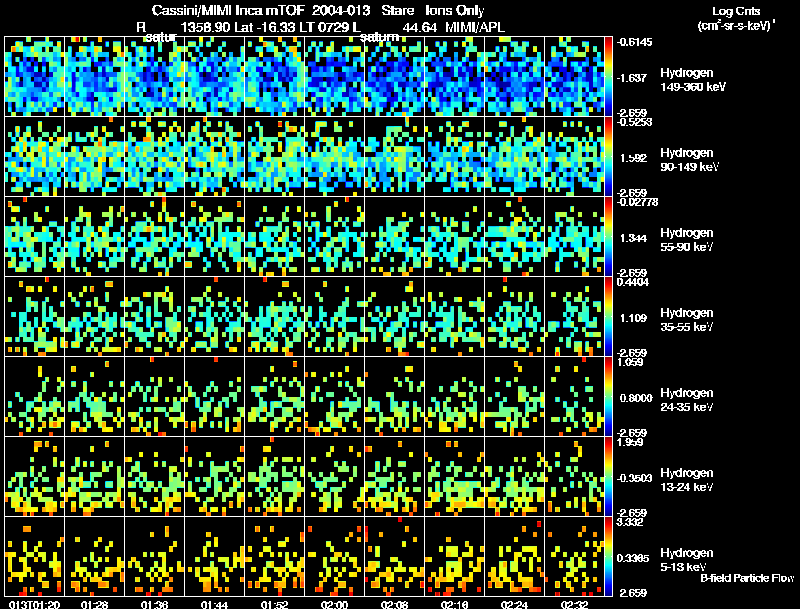Screen dimensions: 800x609
Task: Select the 90-149 keV image panel at 01:52
Action: pyautogui.click(x=274, y=157)
